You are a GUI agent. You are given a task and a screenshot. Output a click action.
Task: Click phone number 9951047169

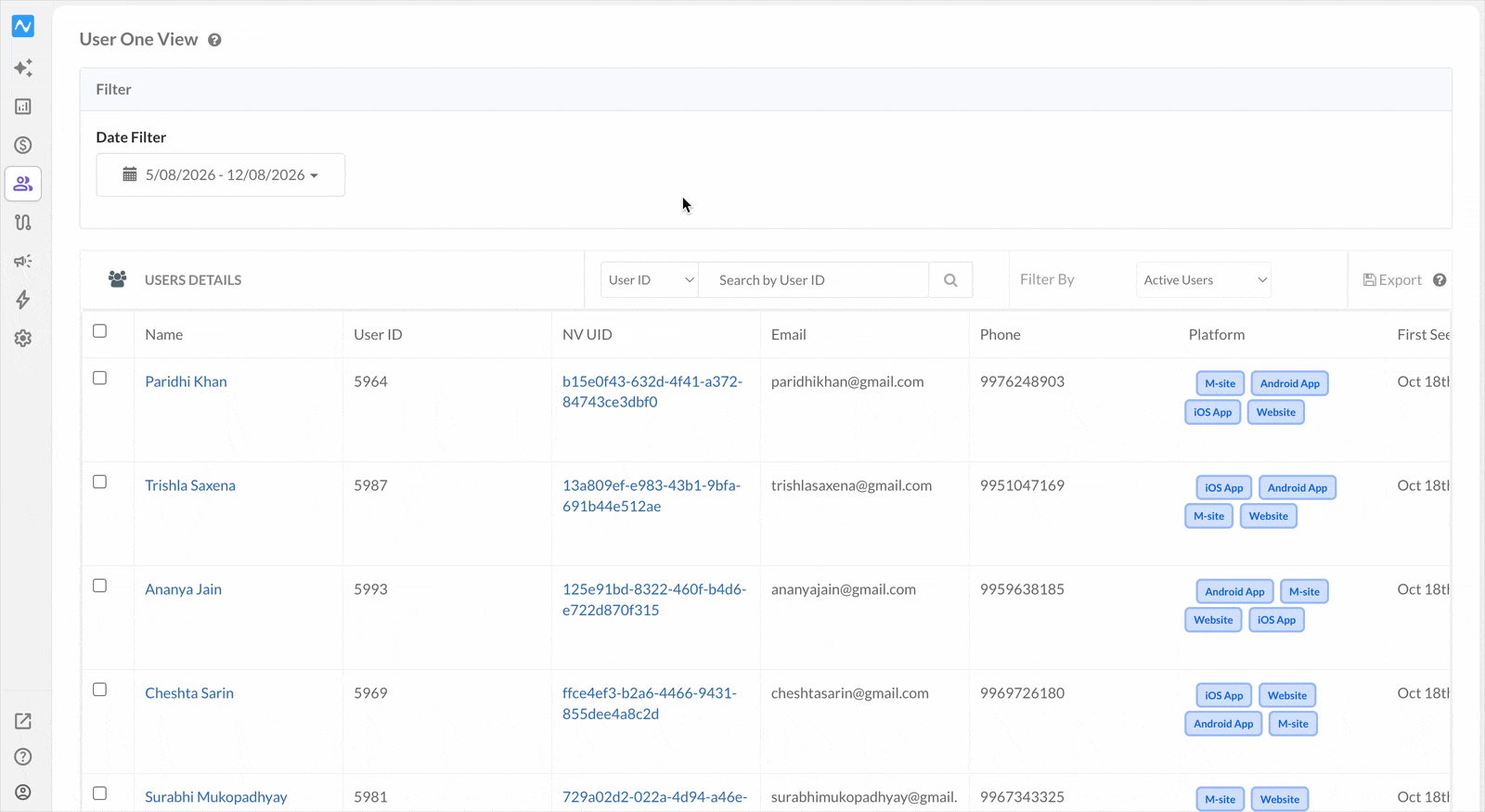1022,485
